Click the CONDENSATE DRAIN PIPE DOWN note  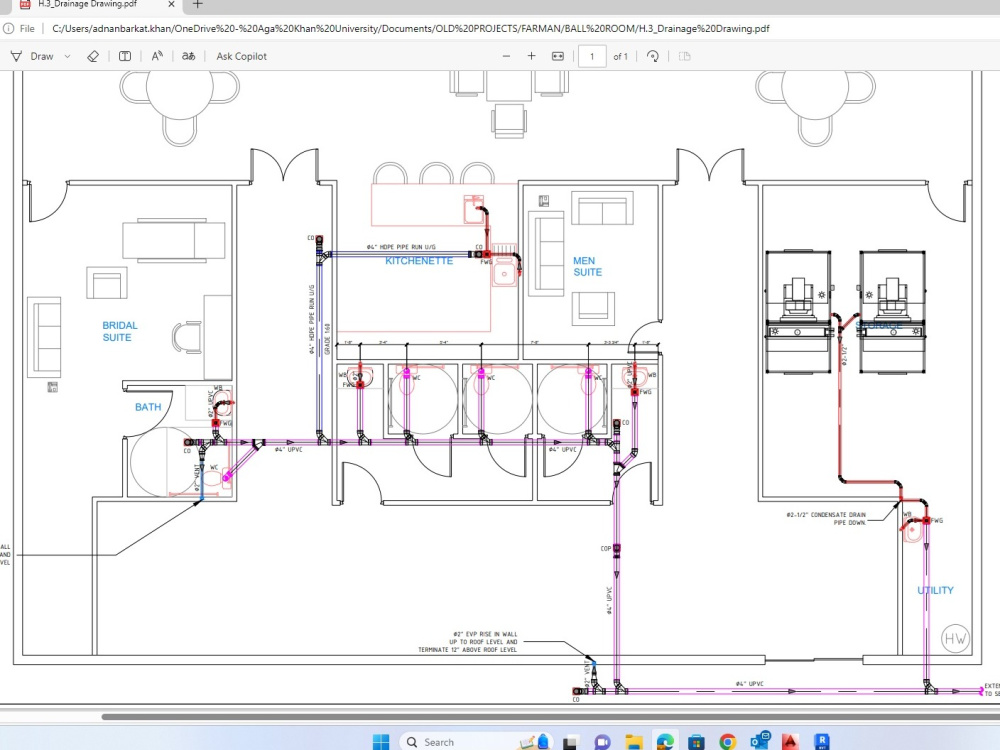(826, 518)
